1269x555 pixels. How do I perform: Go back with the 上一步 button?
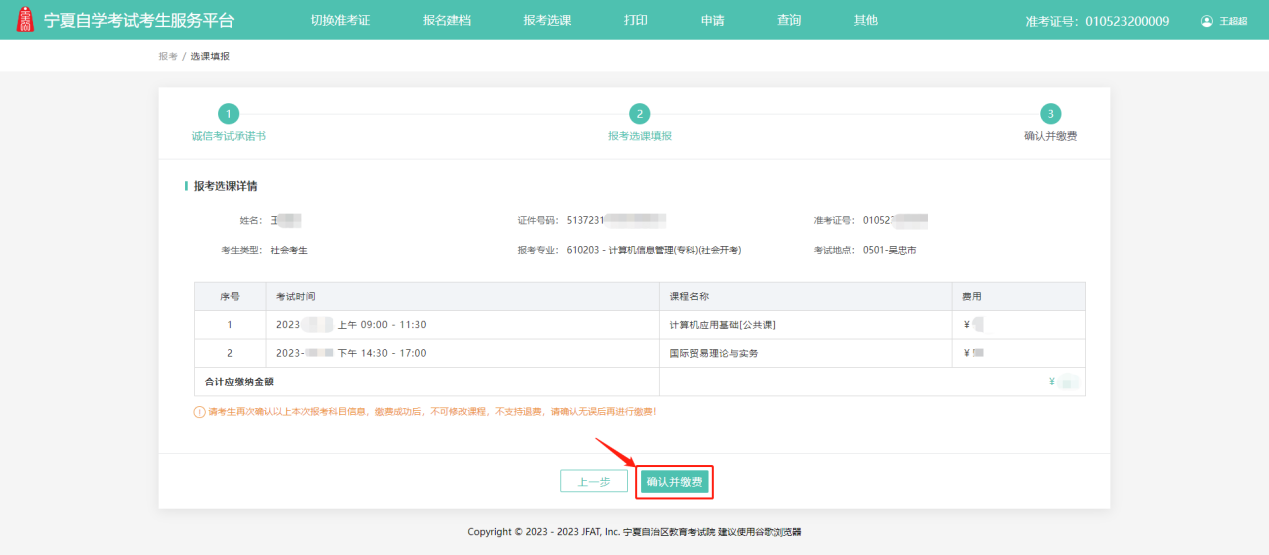point(594,481)
